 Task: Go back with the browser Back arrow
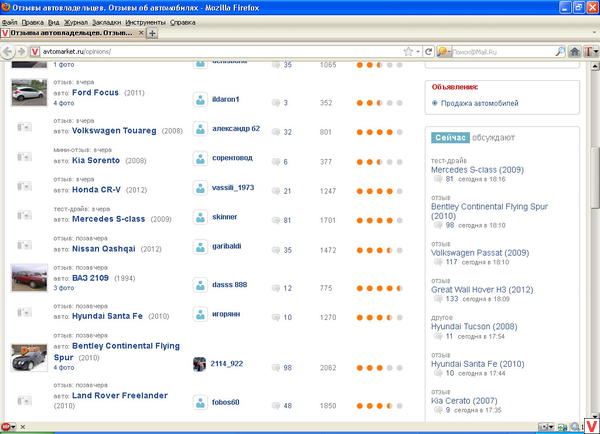pos(8,51)
